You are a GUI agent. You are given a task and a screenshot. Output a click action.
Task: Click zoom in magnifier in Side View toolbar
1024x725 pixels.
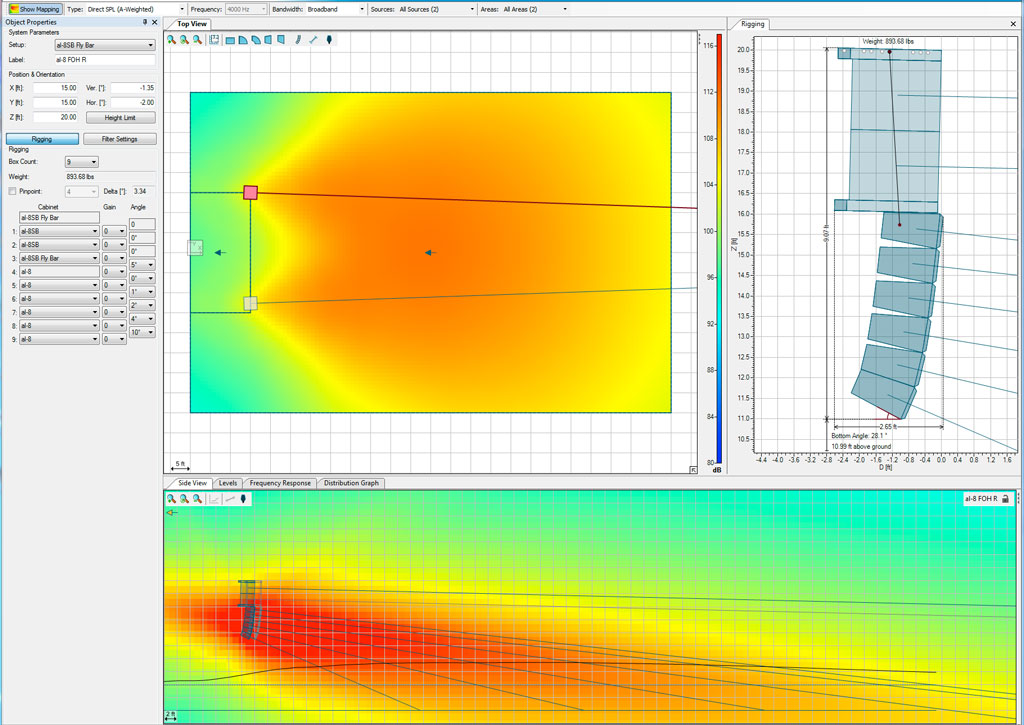(x=171, y=499)
